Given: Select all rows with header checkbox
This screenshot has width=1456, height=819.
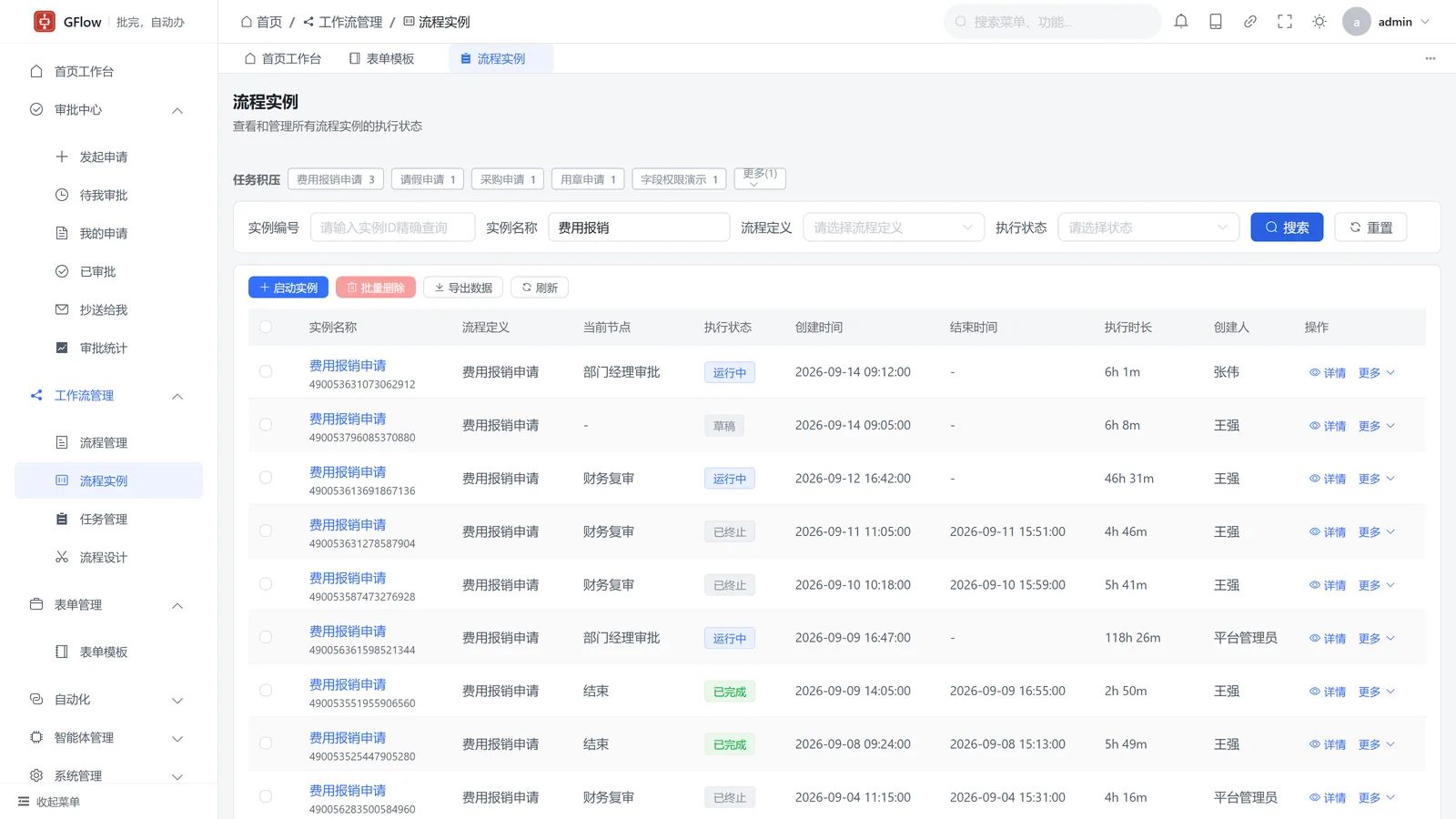Looking at the screenshot, I should point(266,327).
